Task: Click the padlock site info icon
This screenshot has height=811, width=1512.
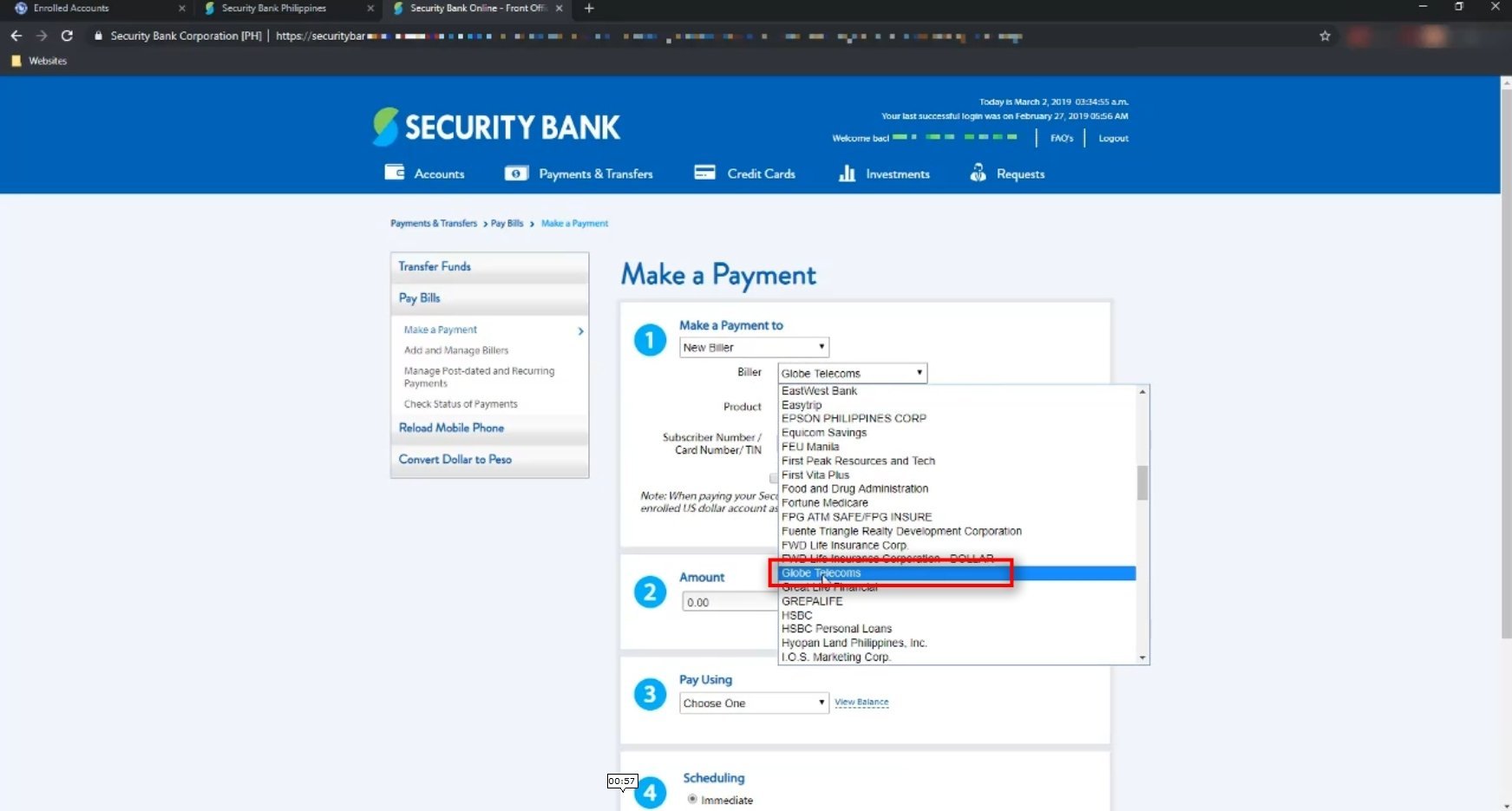Action: (x=98, y=36)
